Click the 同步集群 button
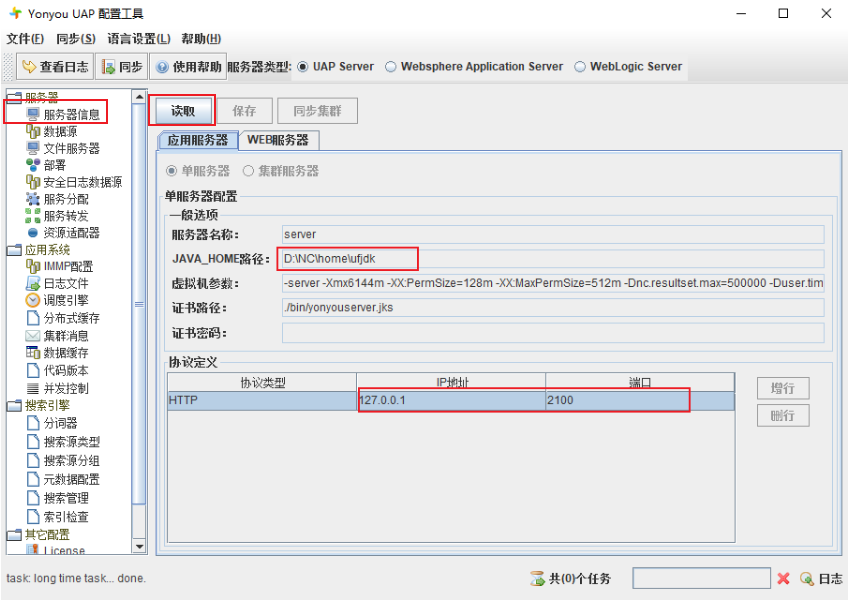 [317, 111]
